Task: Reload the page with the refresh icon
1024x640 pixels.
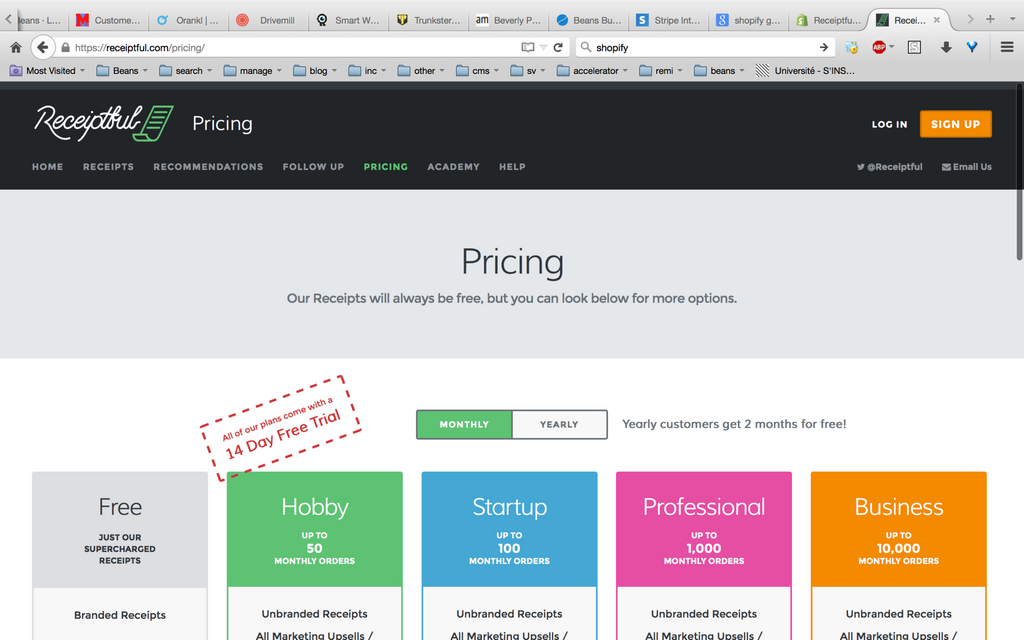Action: click(558, 47)
